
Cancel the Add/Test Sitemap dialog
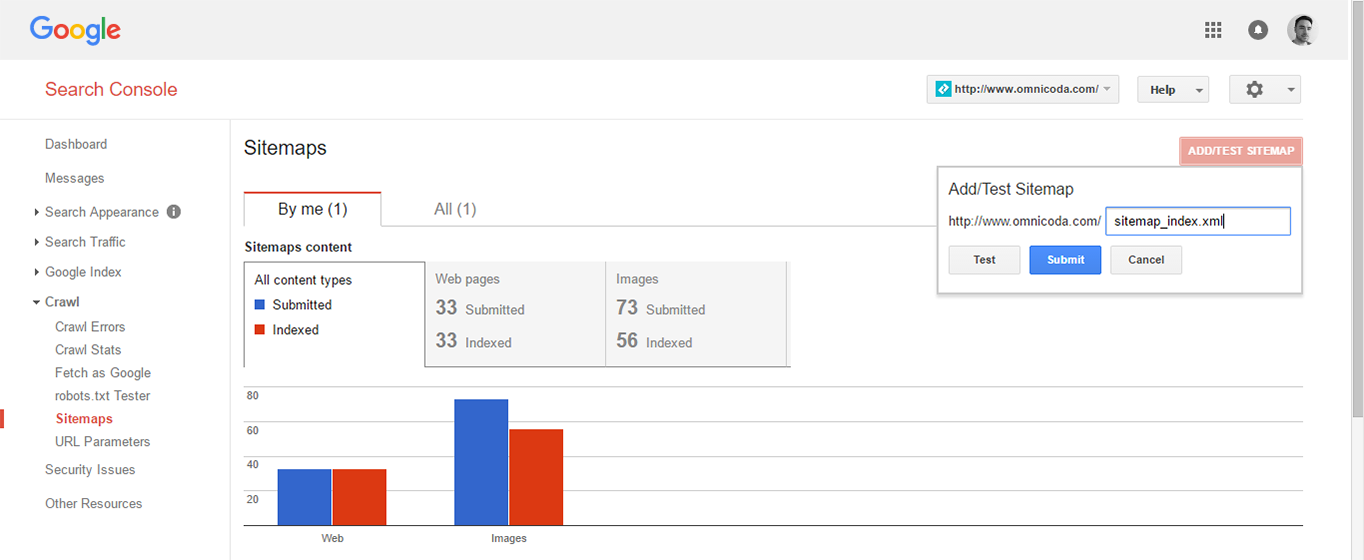[x=1146, y=260]
